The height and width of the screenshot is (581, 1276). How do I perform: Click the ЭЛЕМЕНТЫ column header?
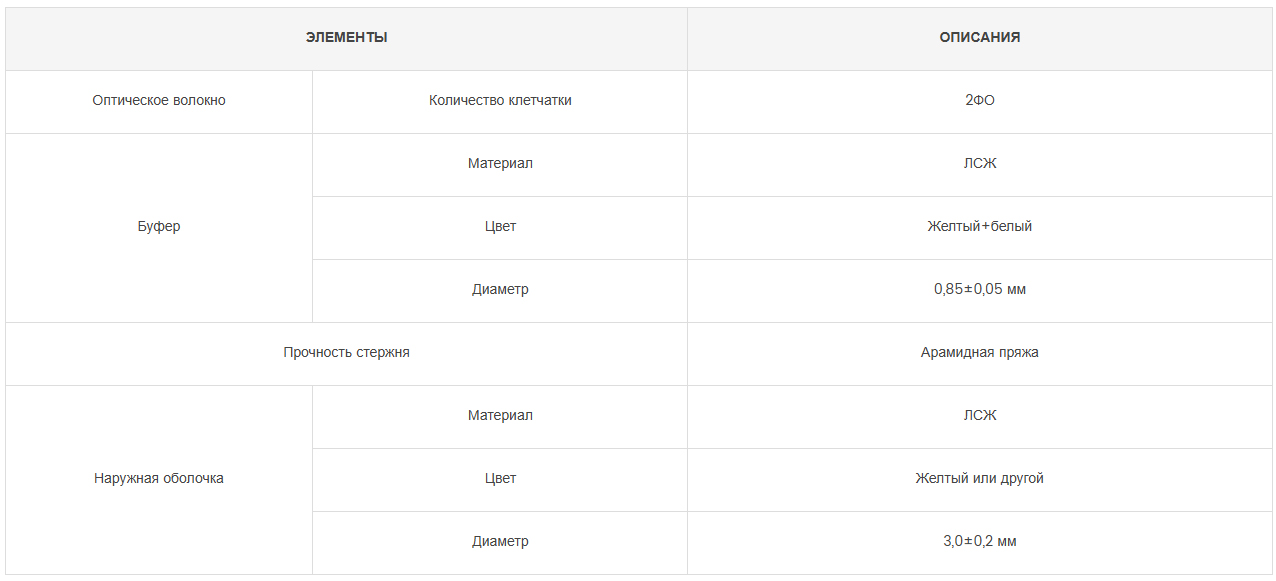(346, 38)
